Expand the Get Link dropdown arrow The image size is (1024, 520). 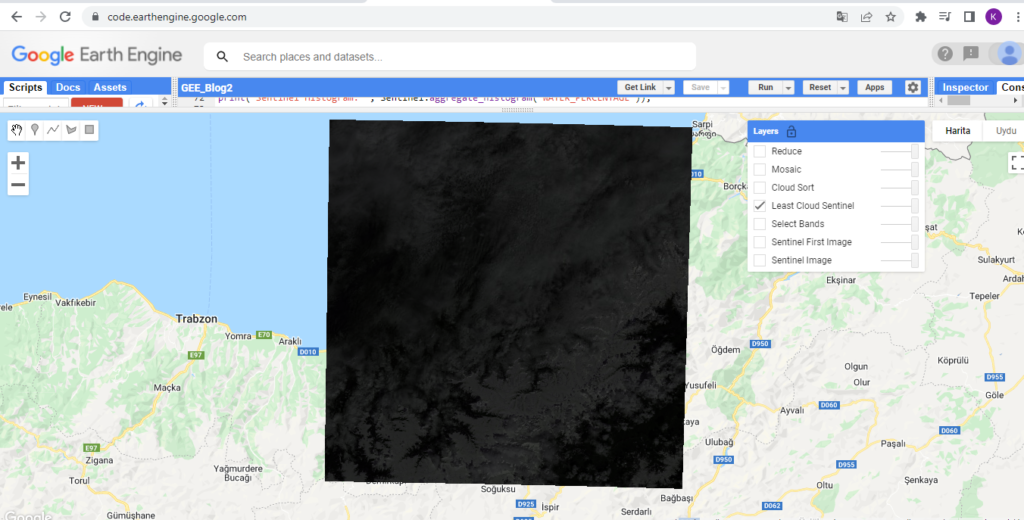point(669,88)
